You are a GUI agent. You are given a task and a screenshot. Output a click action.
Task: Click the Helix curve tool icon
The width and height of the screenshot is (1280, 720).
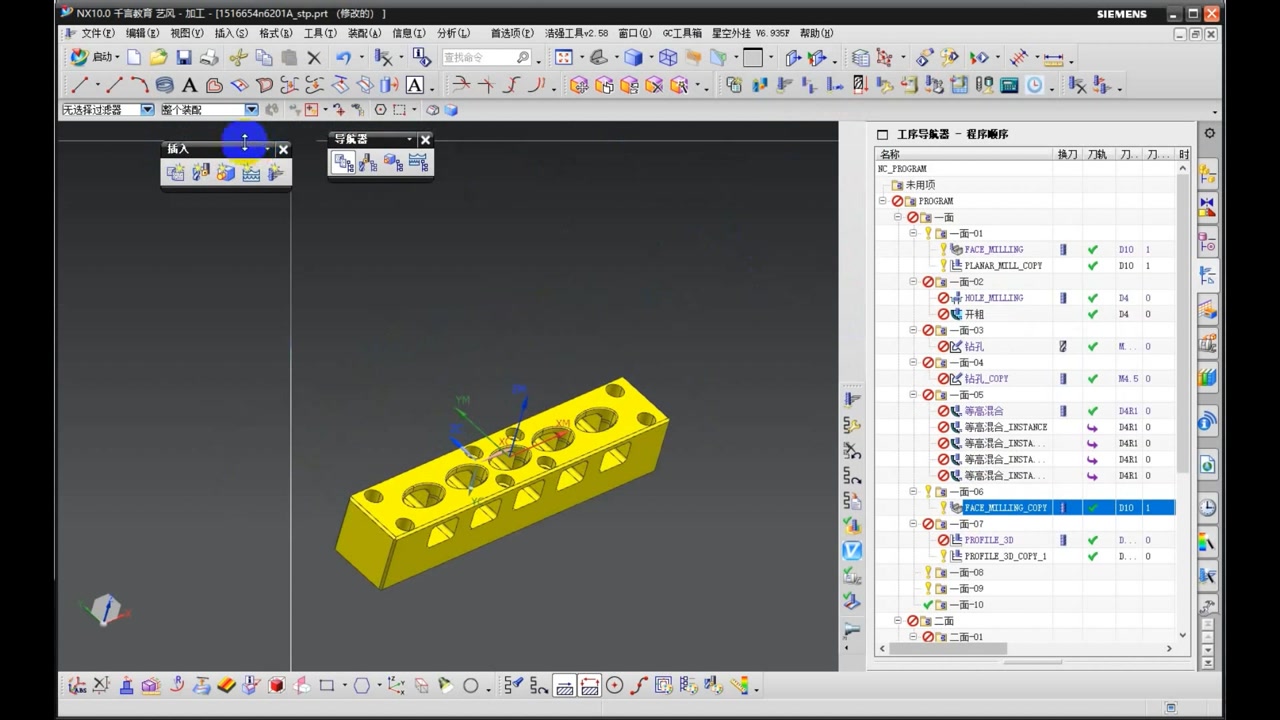click(164, 86)
